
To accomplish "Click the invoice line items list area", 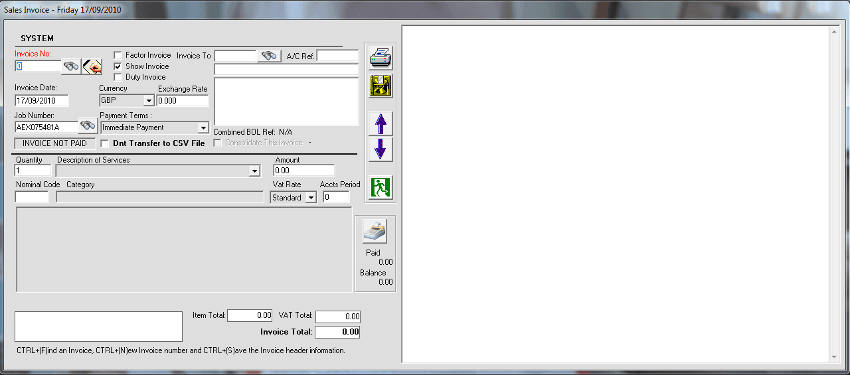I will coord(184,249).
